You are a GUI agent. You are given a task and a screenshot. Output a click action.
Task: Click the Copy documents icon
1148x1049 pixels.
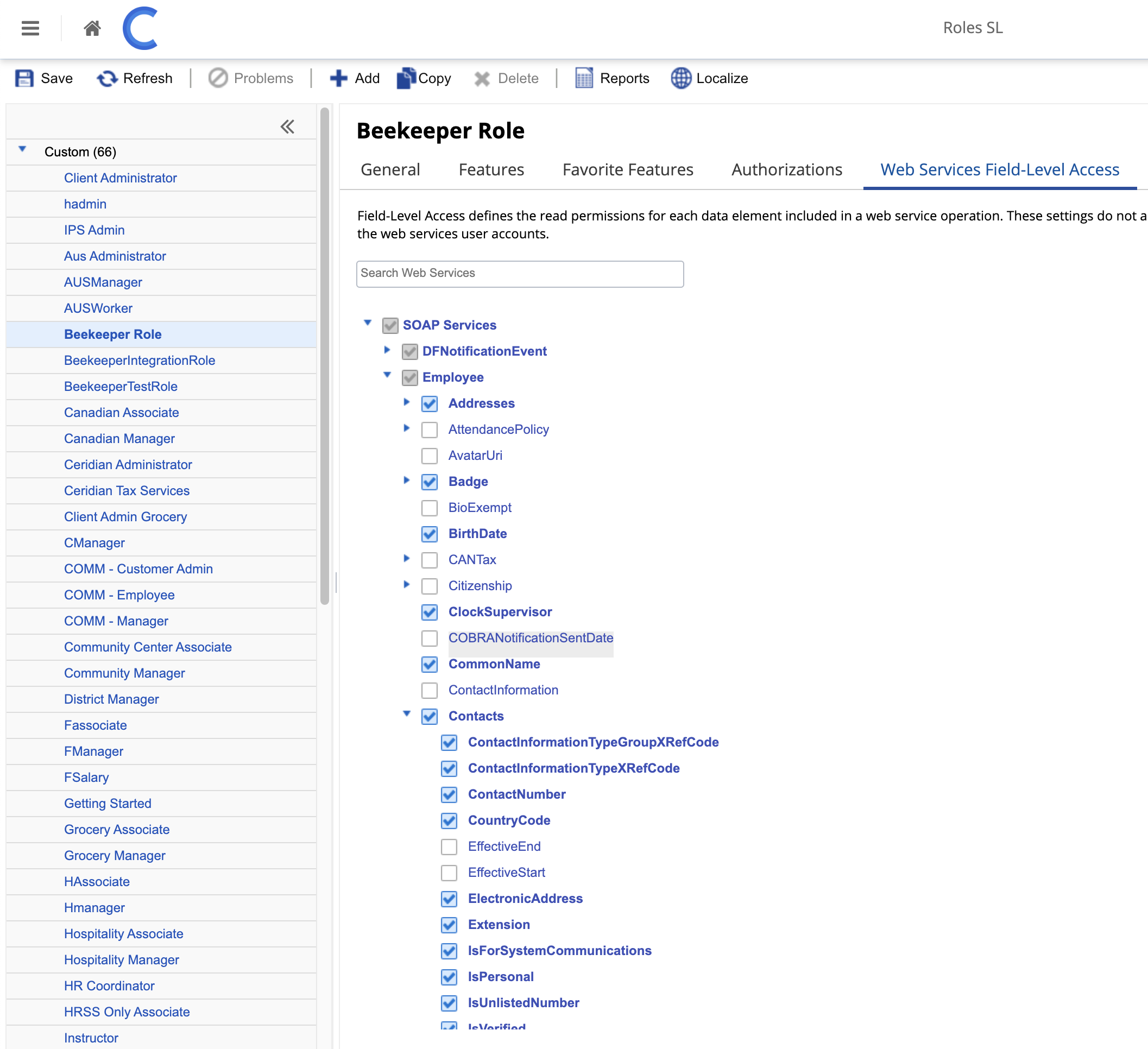(x=406, y=78)
